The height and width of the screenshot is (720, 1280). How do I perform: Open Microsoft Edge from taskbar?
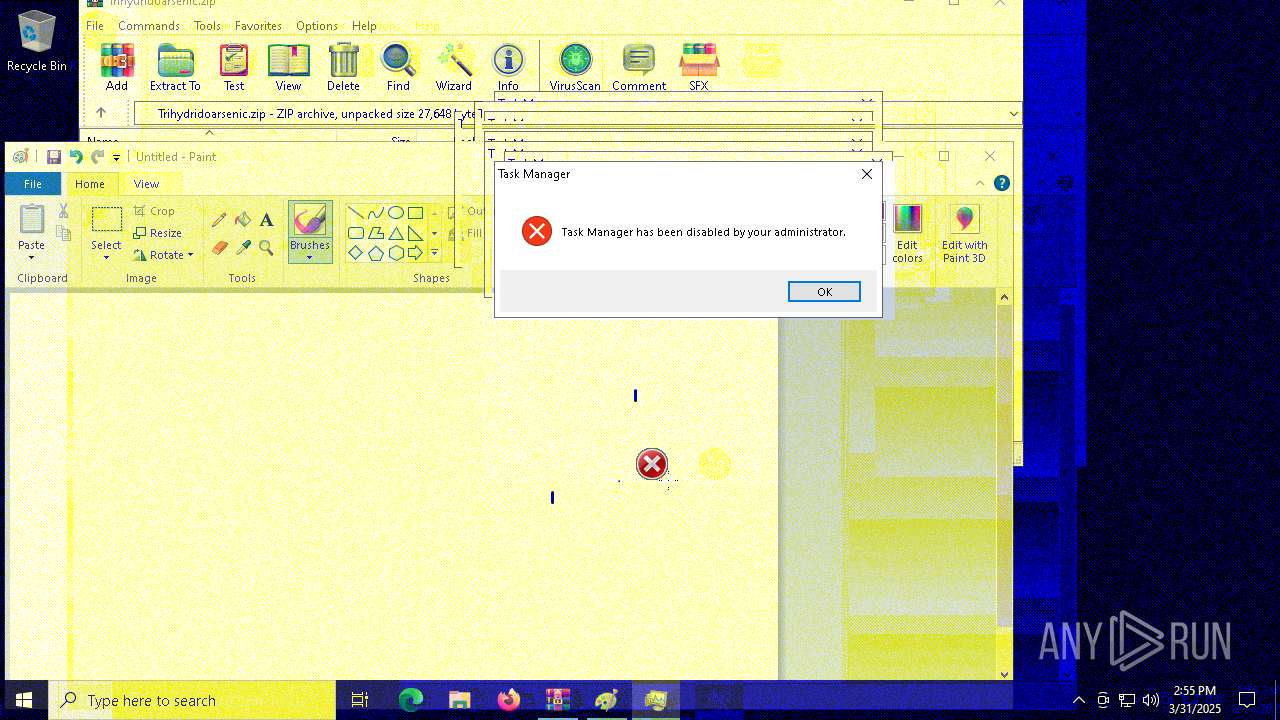point(411,700)
